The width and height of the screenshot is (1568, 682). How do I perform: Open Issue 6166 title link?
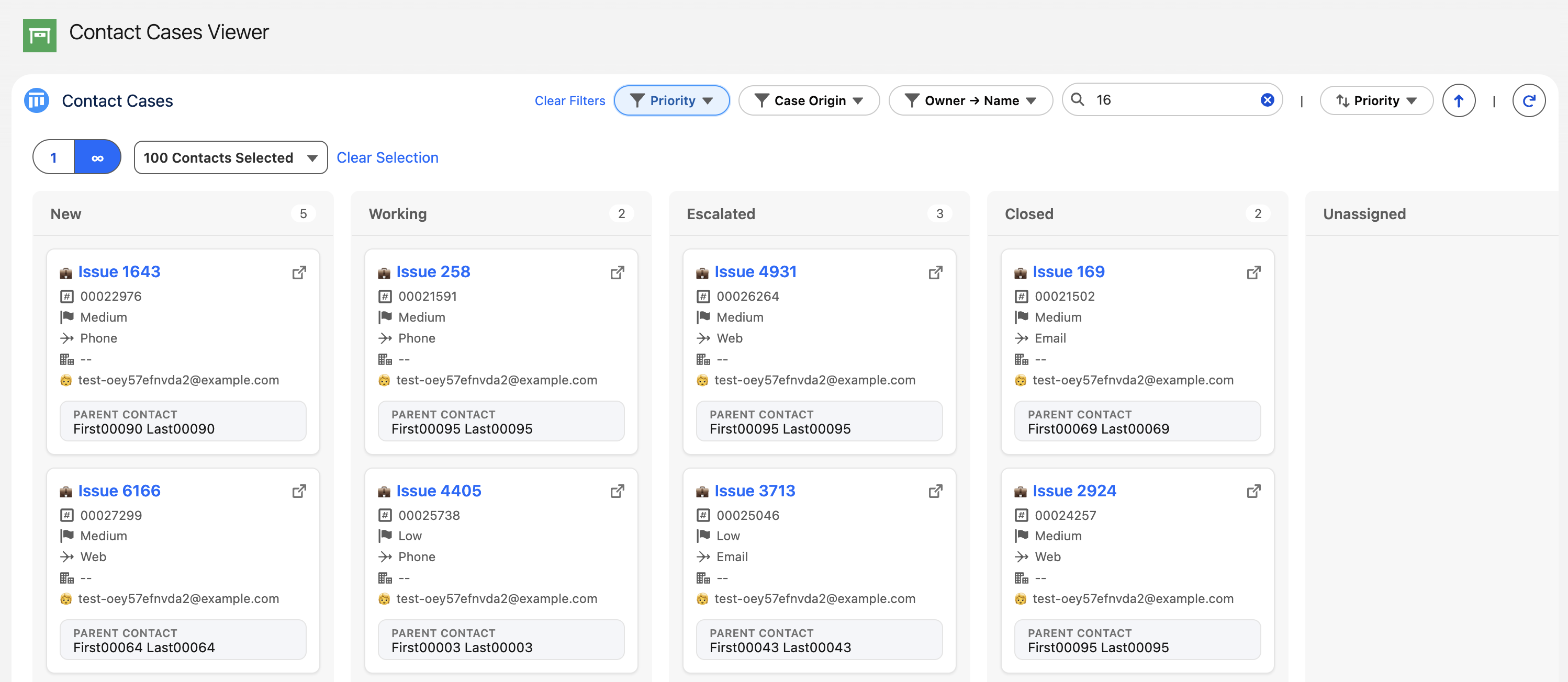tap(119, 491)
